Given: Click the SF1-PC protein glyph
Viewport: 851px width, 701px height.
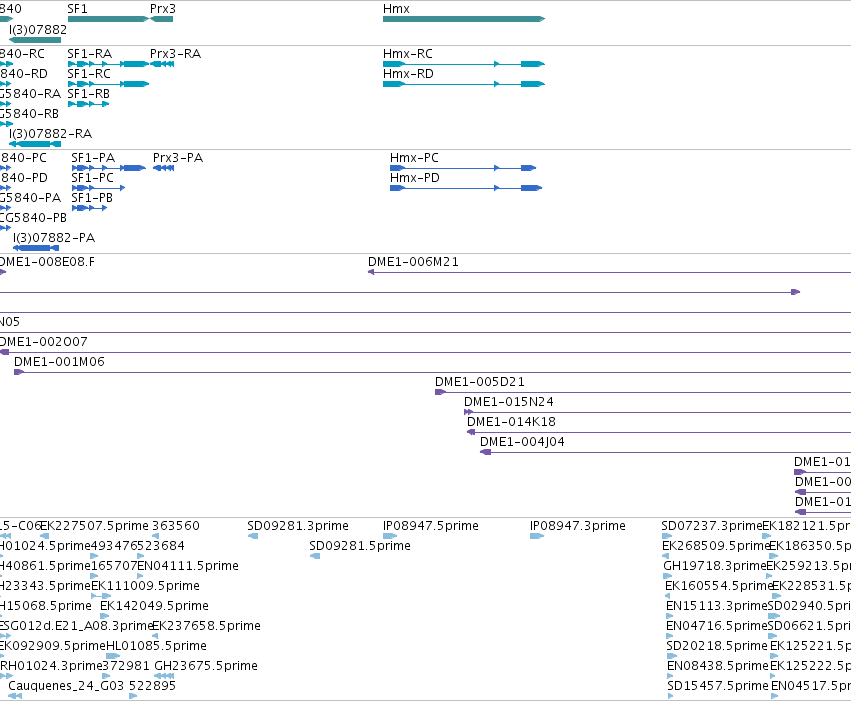Looking at the screenshot, I should coord(98,188).
